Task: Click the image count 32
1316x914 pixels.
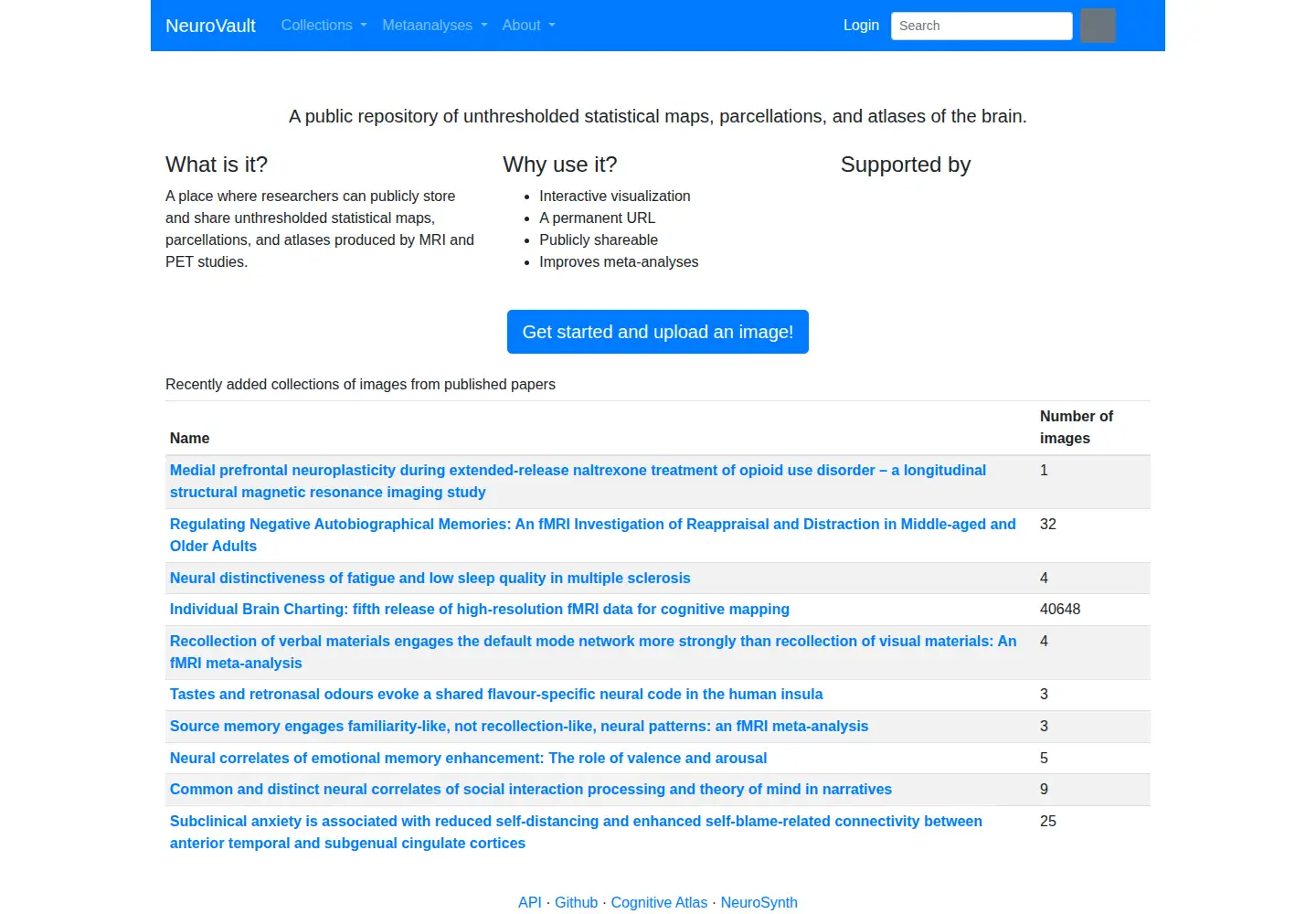Action: coord(1048,525)
